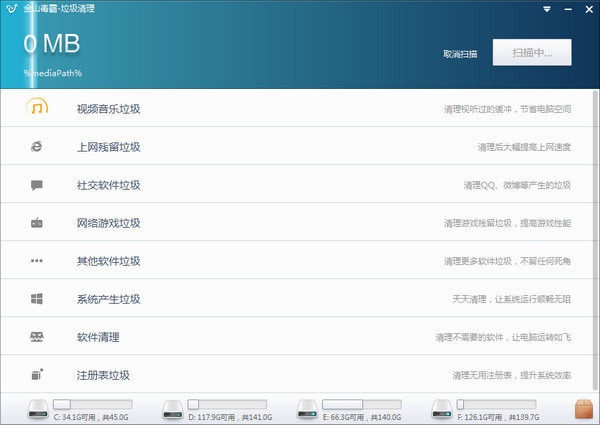The width and height of the screenshot is (600, 425).
Task: Cancel the scan via 取消扫描 link
Action: 460,53
